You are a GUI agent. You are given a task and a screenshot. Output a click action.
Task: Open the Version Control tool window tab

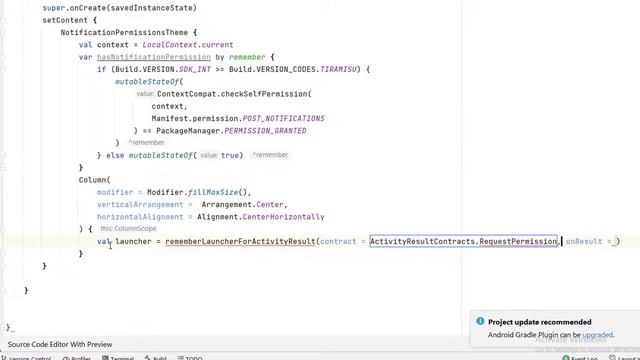[x=27, y=358]
